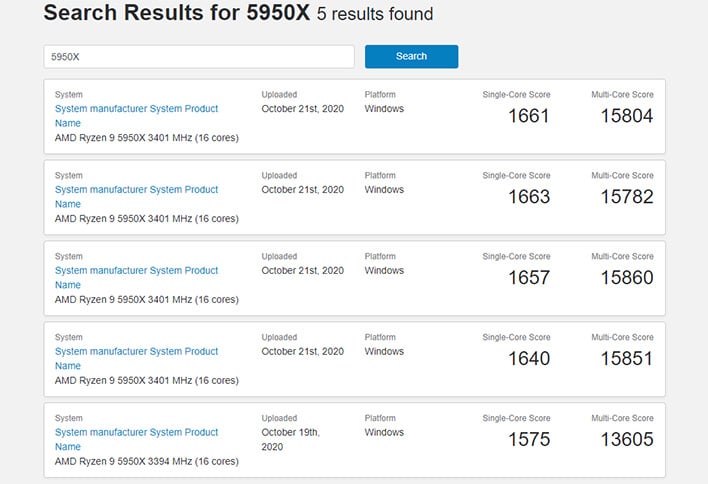708x484 pixels.
Task: Select the single-core score 1640
Action: click(x=529, y=358)
